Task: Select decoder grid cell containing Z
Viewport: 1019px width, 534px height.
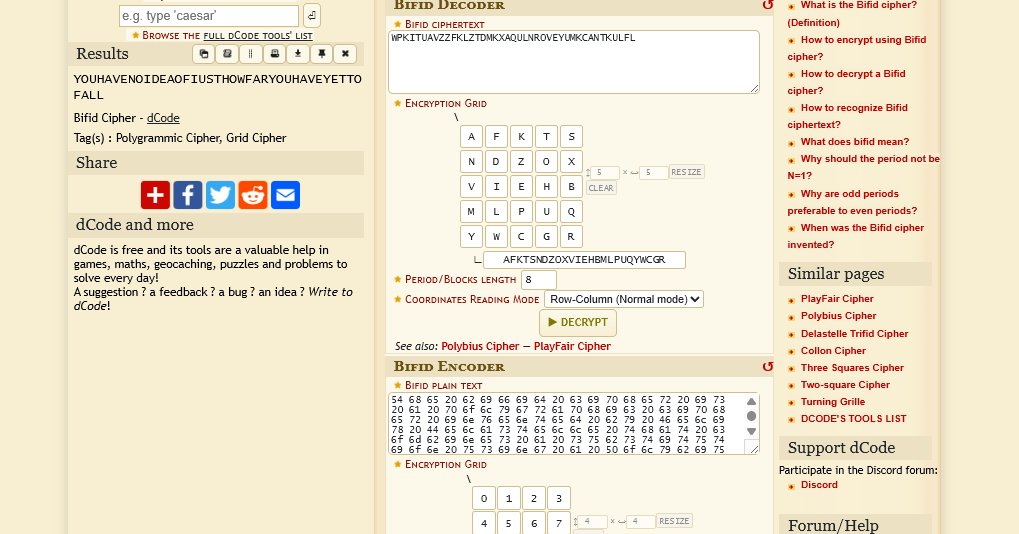Action: [x=521, y=161]
